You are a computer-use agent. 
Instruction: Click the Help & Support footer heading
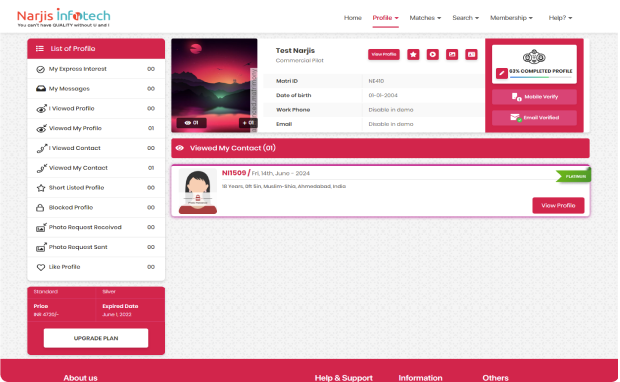344,378
